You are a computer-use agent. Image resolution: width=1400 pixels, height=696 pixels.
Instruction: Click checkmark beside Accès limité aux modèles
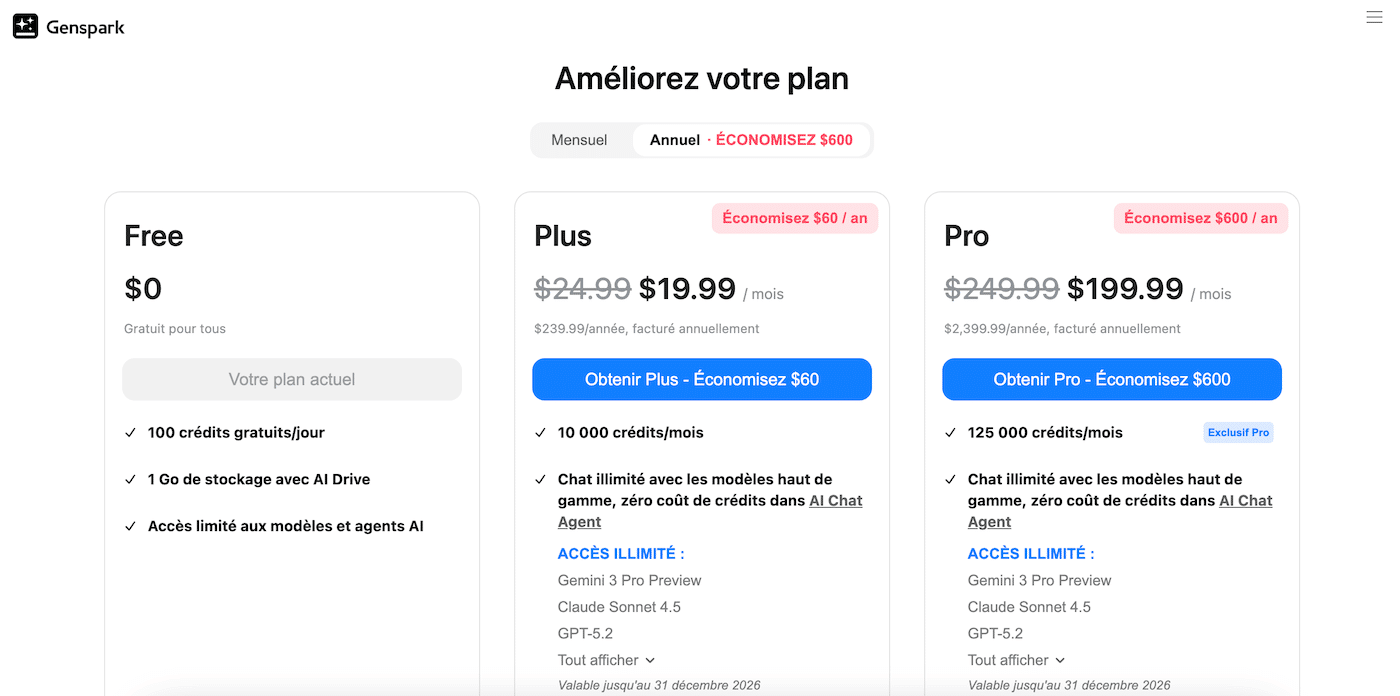click(130, 526)
